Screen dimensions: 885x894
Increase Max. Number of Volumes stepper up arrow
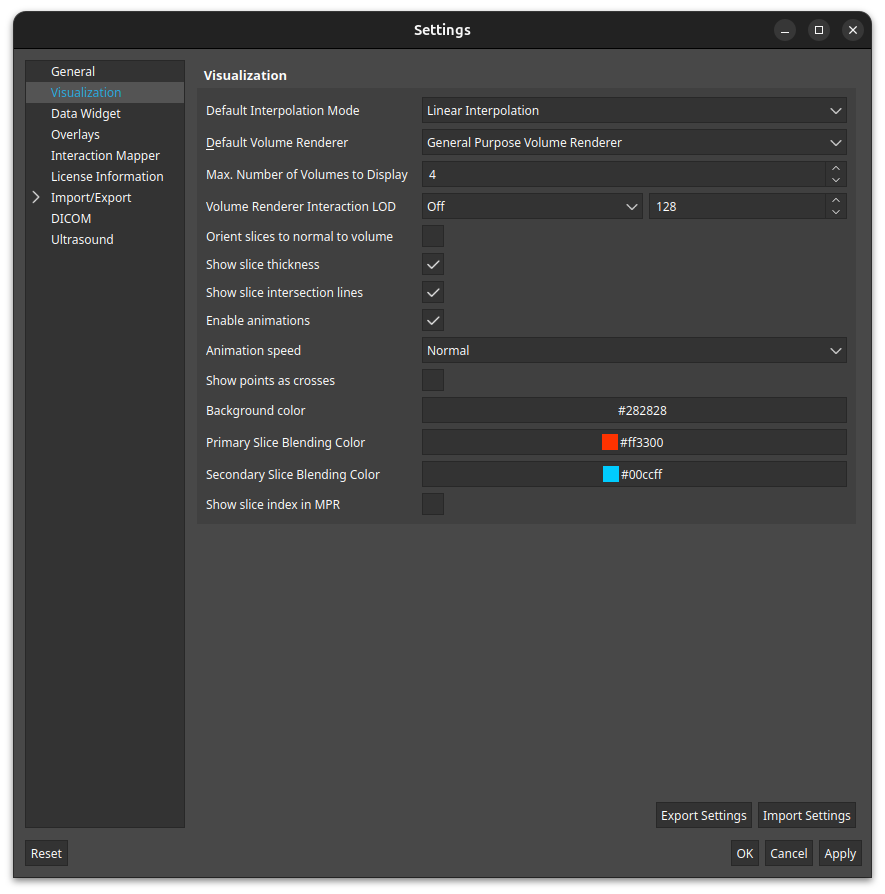point(836,168)
